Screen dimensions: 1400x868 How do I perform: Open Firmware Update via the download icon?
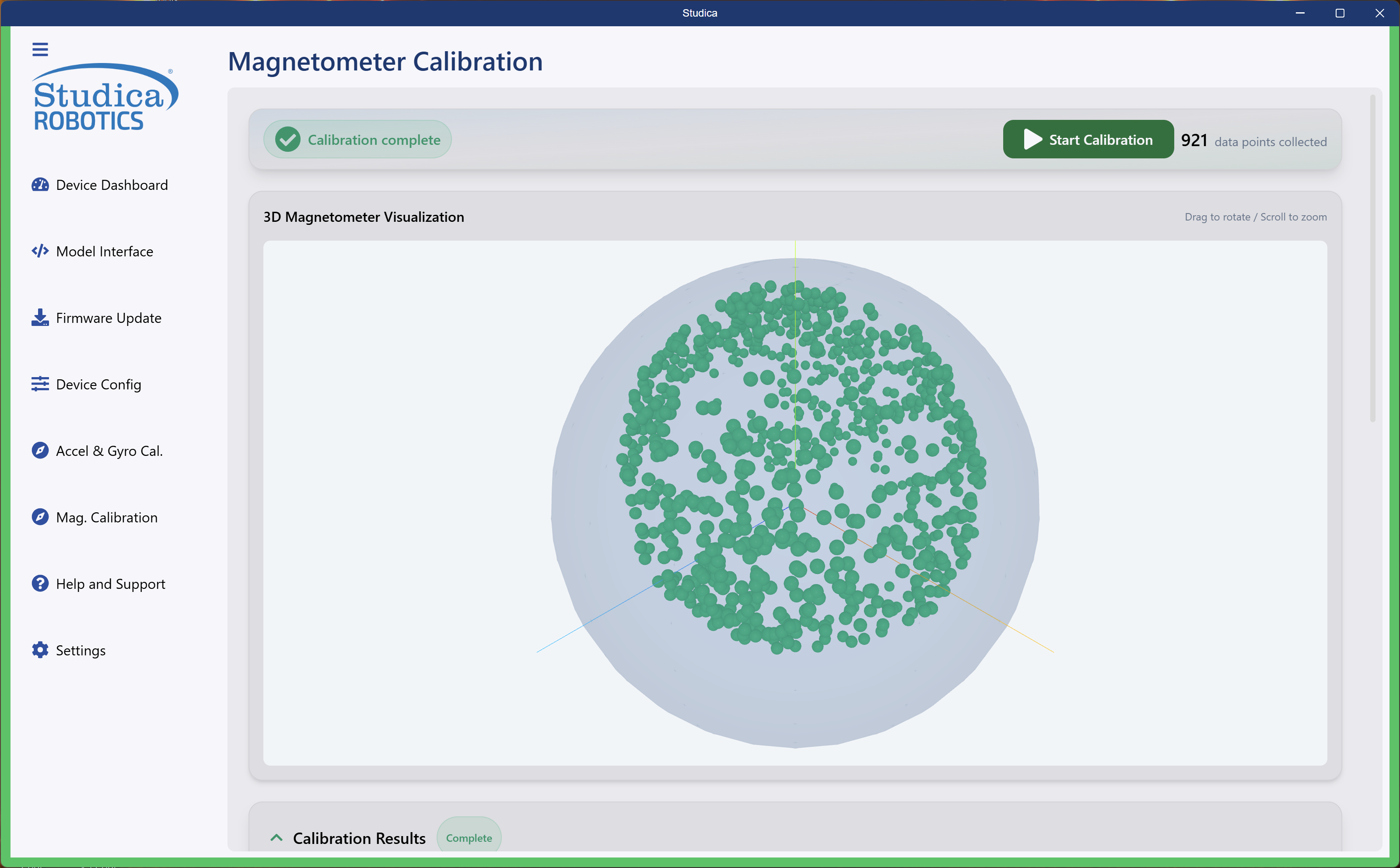point(40,318)
